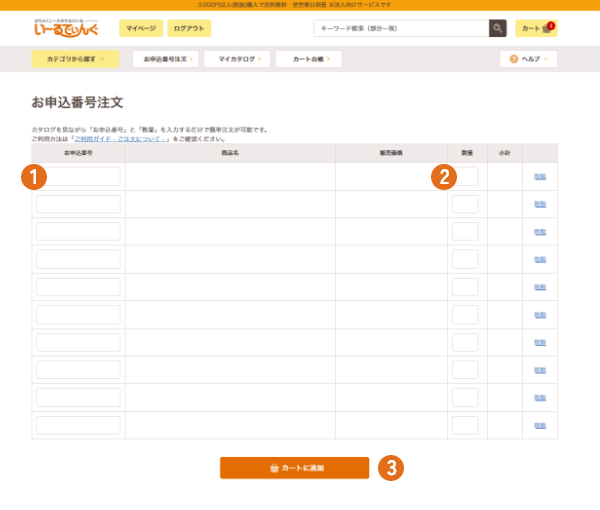Click first row's お申込番号 input field

pyautogui.click(x=79, y=176)
